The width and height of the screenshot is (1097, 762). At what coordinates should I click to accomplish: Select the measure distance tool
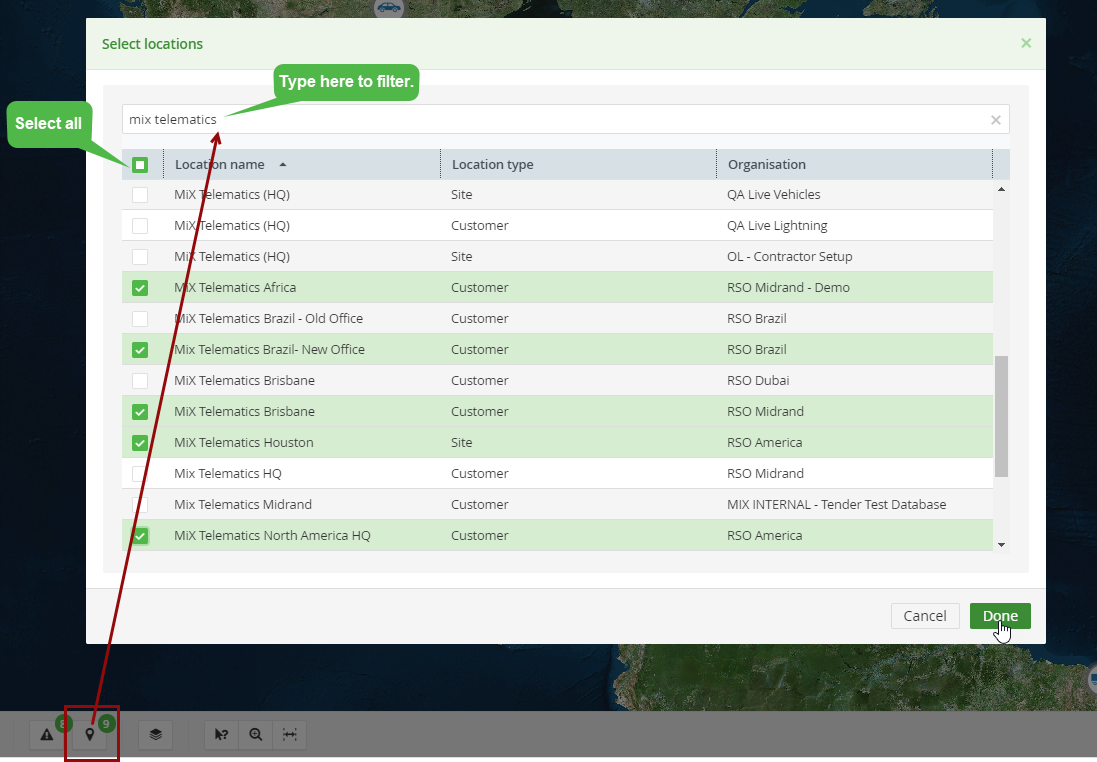click(290, 734)
